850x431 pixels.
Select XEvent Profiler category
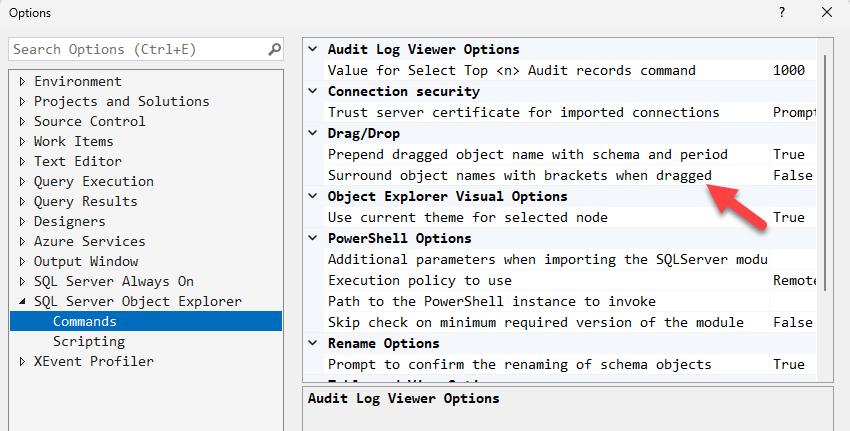click(94, 362)
